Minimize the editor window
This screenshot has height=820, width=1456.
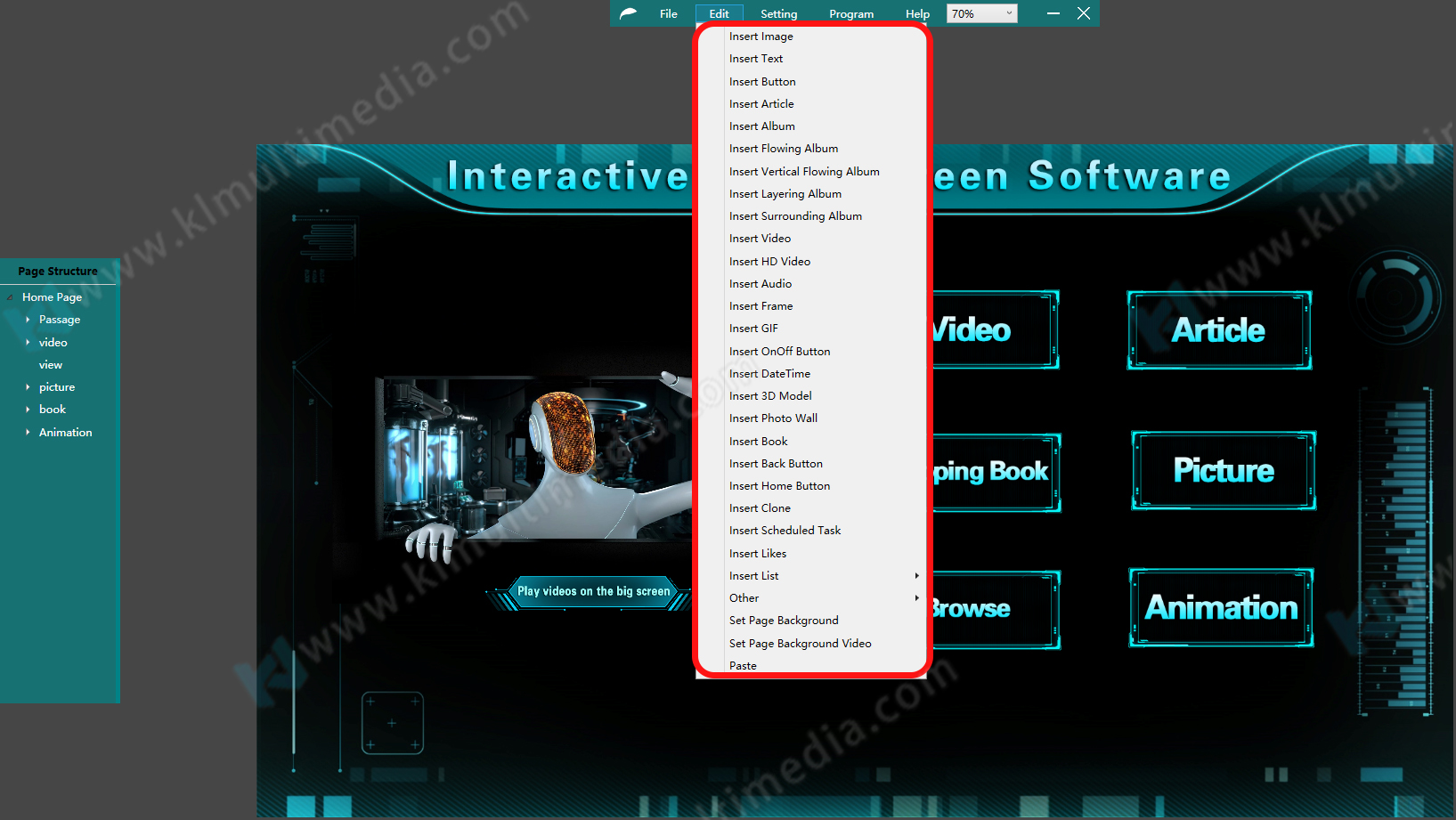tap(1053, 13)
